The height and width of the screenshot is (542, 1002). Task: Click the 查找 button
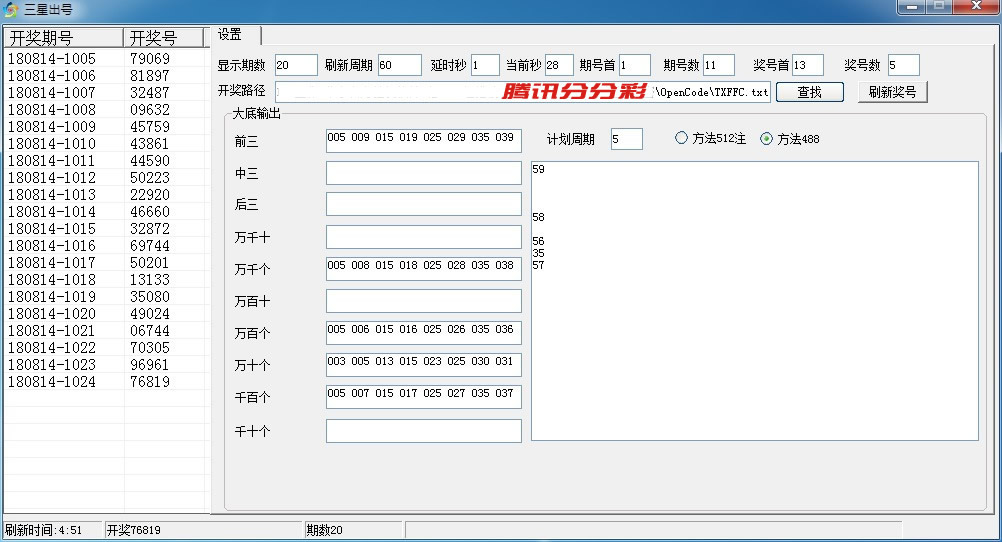point(810,92)
